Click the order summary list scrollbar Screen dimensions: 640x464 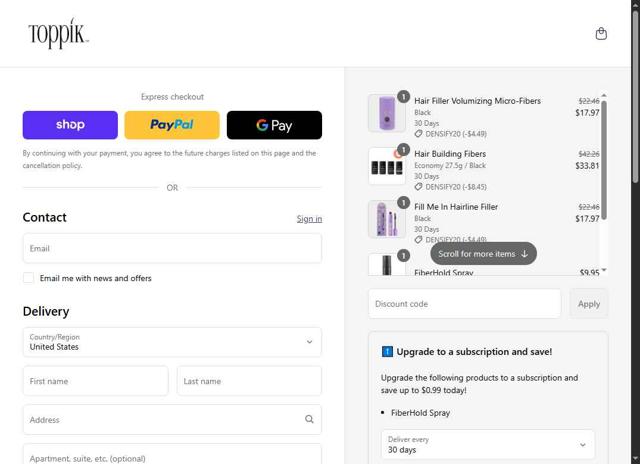click(604, 159)
